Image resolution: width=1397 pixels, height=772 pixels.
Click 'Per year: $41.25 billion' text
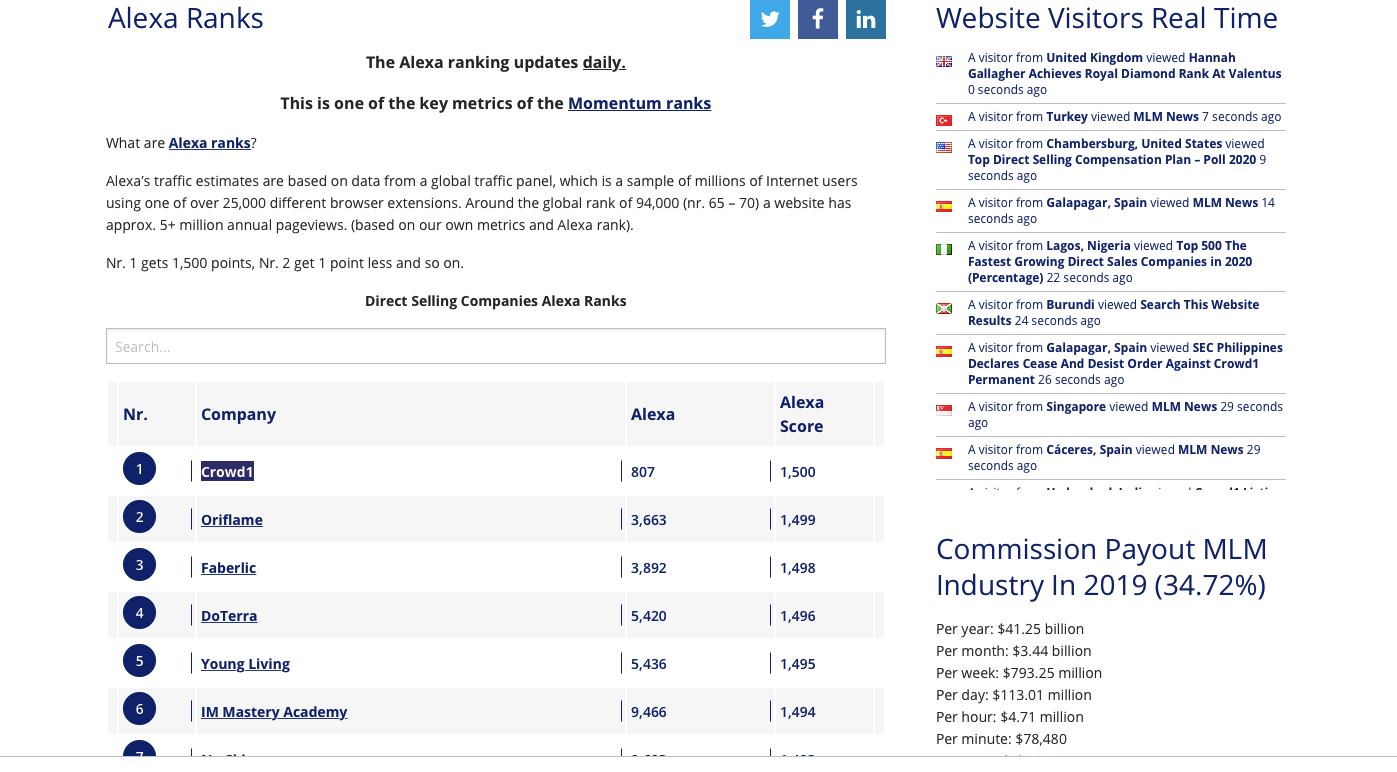click(1010, 629)
